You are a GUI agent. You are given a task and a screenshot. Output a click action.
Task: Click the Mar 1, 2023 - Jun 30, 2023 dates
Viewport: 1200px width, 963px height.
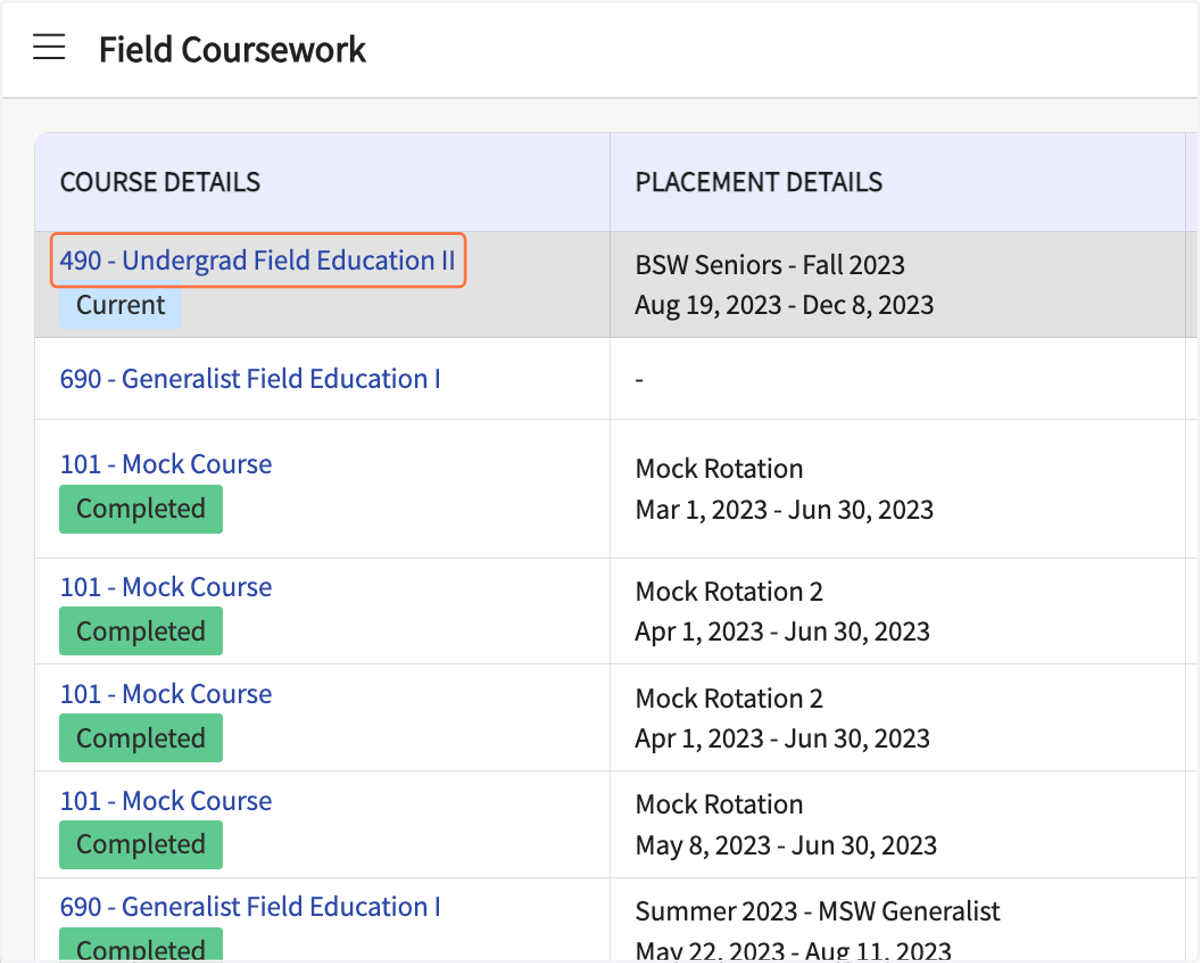pyautogui.click(x=784, y=509)
